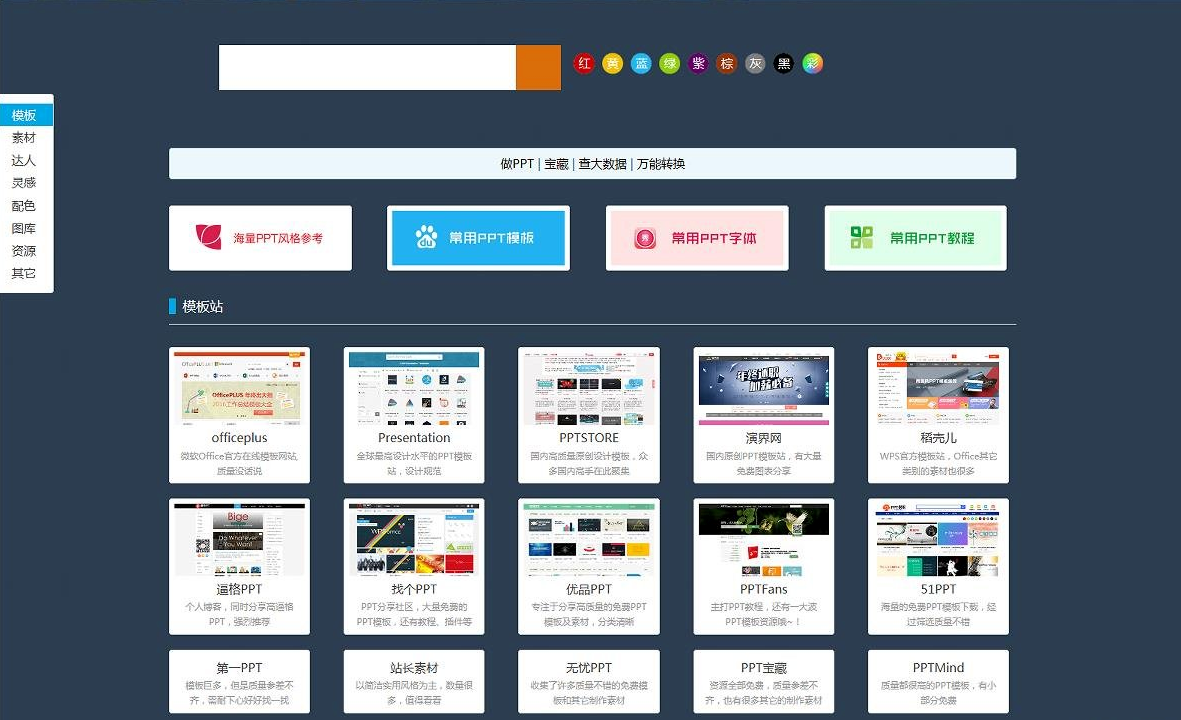Open the 常用PPT模板 text label
Image resolution: width=1181 pixels, height=720 pixels.
click(x=491, y=238)
